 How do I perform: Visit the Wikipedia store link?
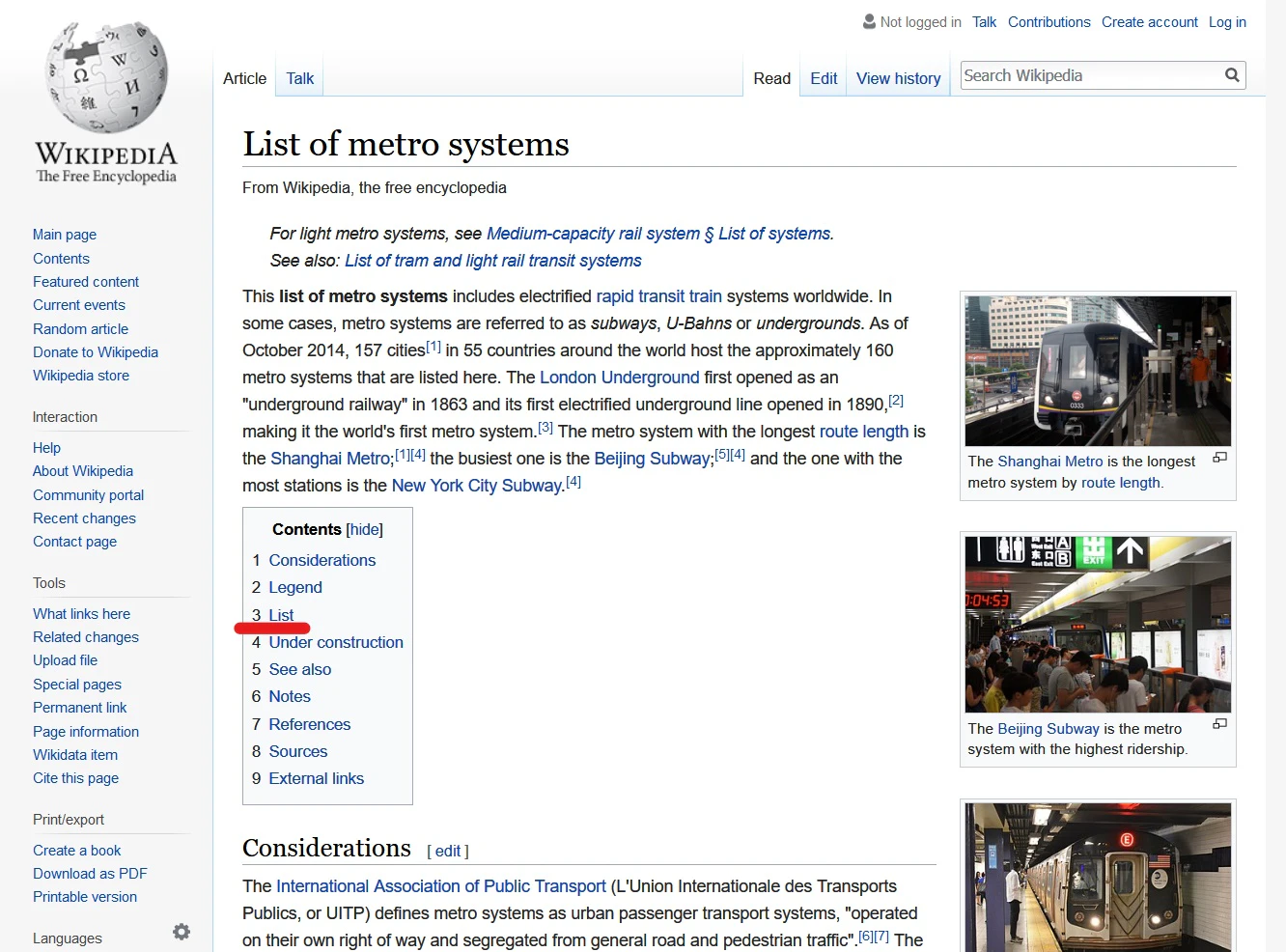pyautogui.click(x=81, y=376)
